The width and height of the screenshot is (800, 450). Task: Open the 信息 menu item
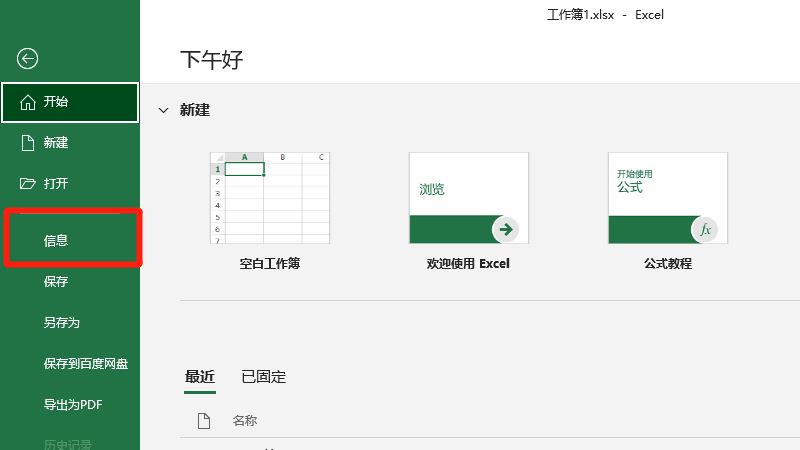click(x=56, y=241)
